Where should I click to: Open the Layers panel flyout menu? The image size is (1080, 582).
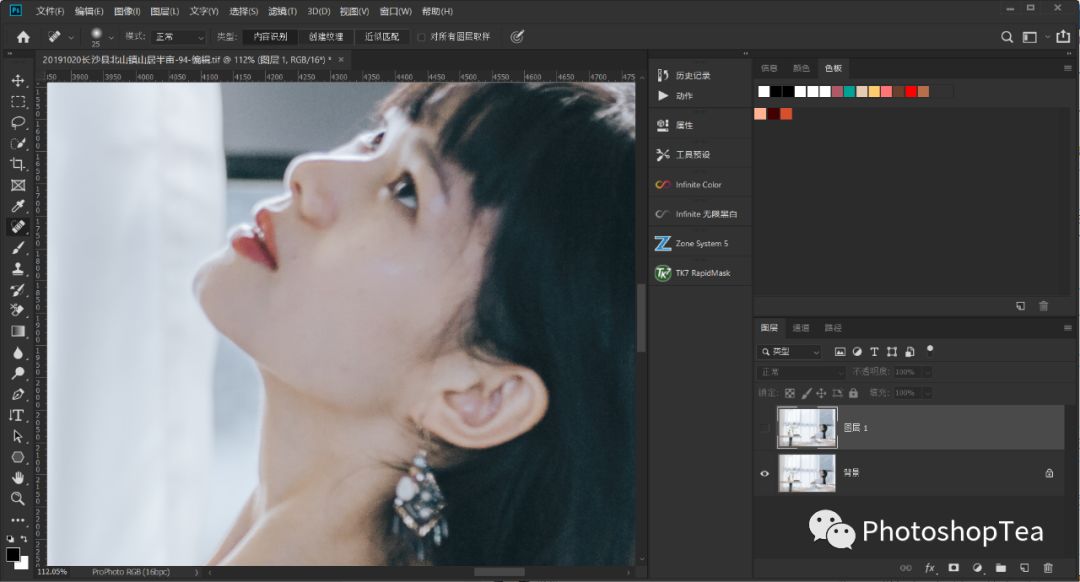1068,328
